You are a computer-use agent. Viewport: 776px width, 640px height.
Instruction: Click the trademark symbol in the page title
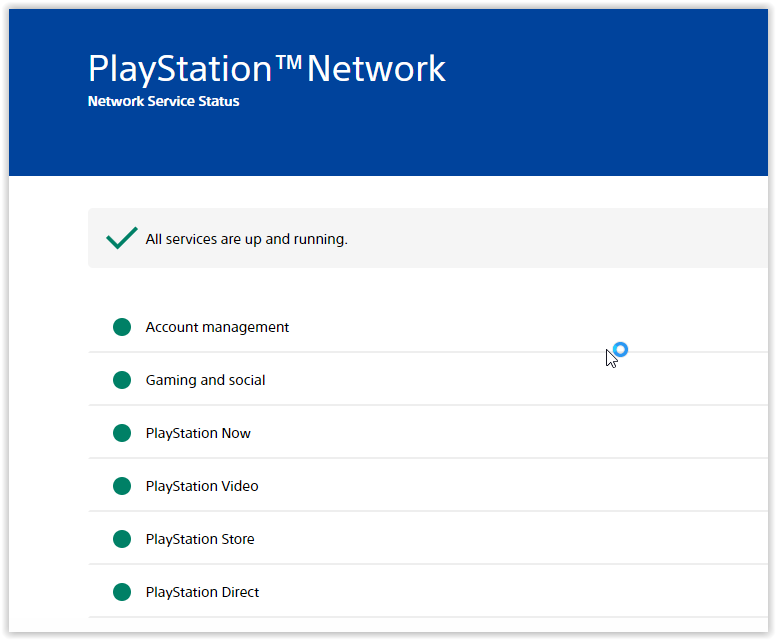[x=288, y=62]
